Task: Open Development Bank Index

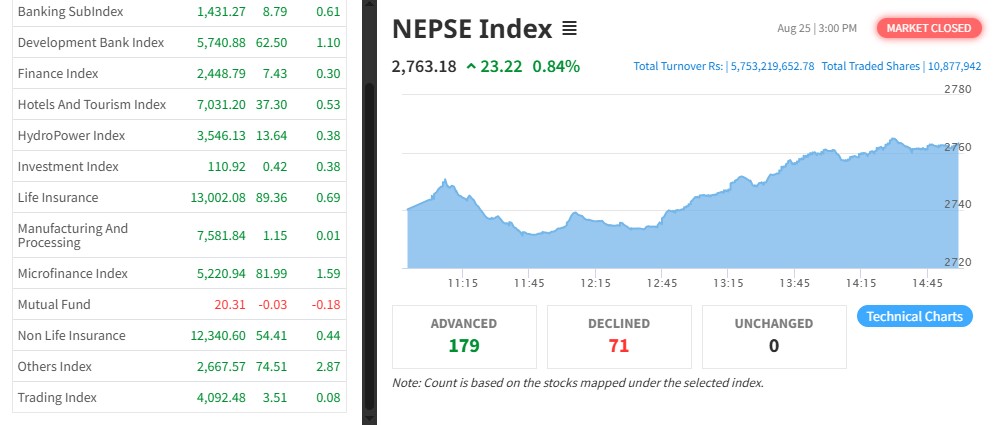Action: tap(90, 43)
